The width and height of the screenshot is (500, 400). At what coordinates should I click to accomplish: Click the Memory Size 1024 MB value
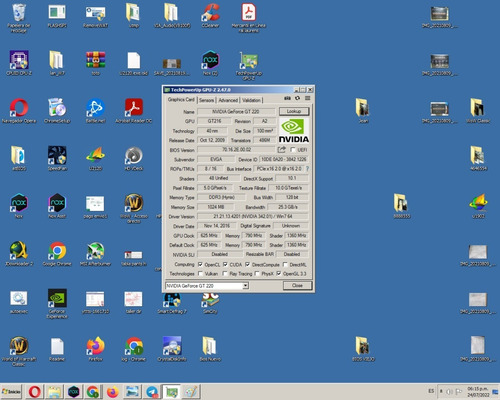[216, 207]
